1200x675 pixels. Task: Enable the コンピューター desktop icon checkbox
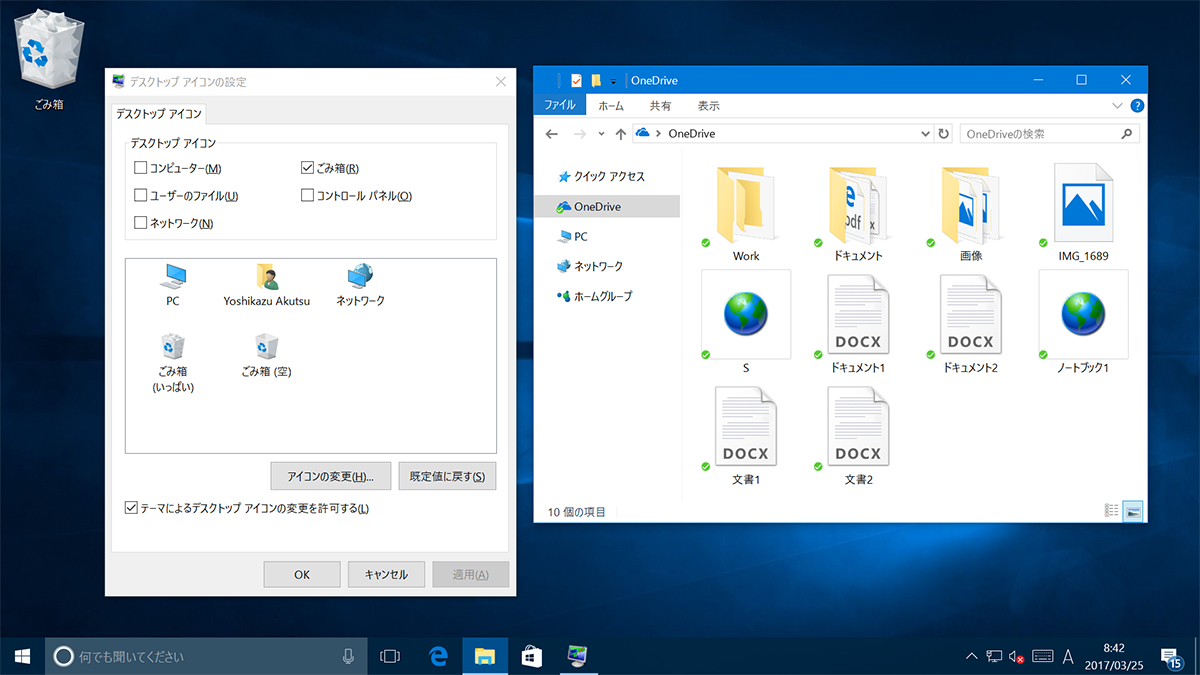[x=140, y=167]
